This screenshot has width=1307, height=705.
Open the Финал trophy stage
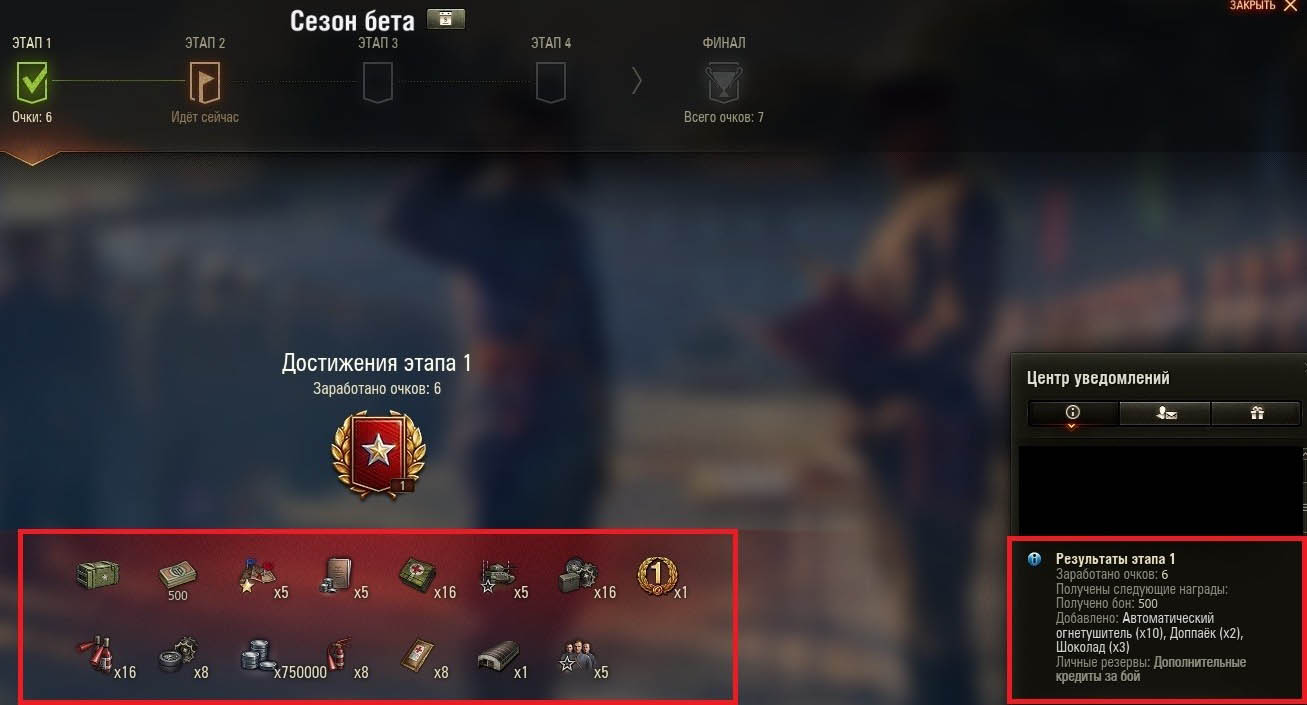724,81
